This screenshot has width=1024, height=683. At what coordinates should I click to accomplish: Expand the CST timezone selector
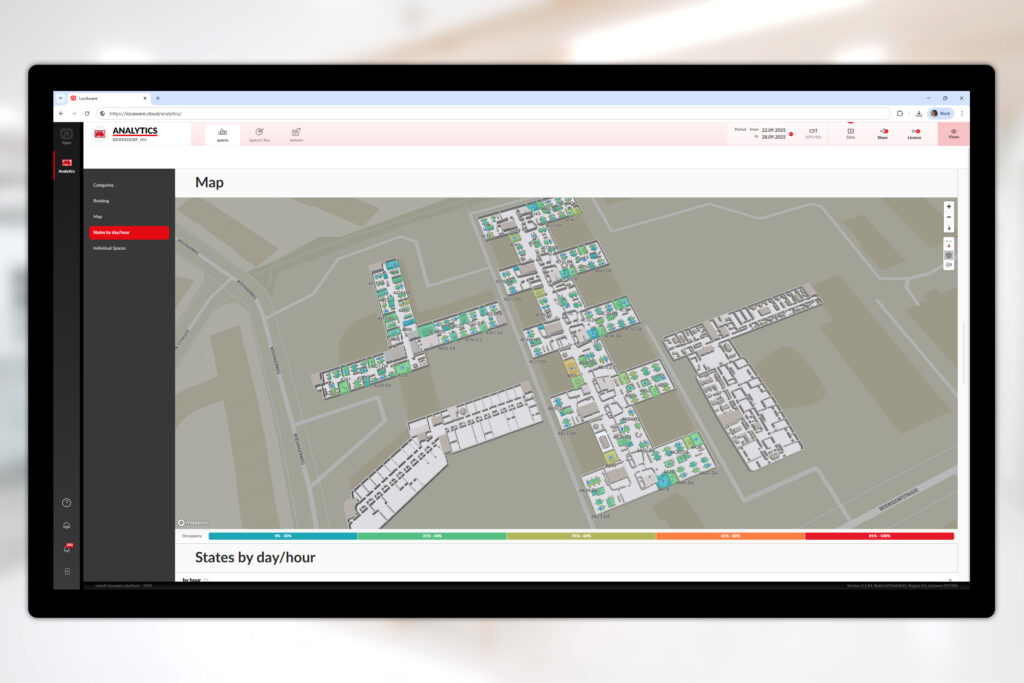click(813, 131)
